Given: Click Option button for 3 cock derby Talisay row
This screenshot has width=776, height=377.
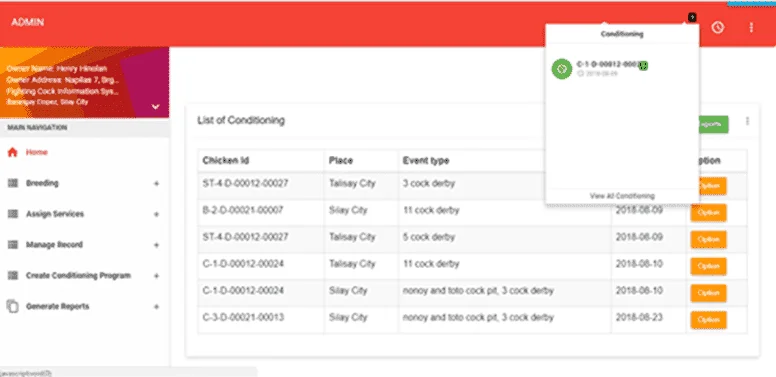Looking at the screenshot, I should point(712,186).
